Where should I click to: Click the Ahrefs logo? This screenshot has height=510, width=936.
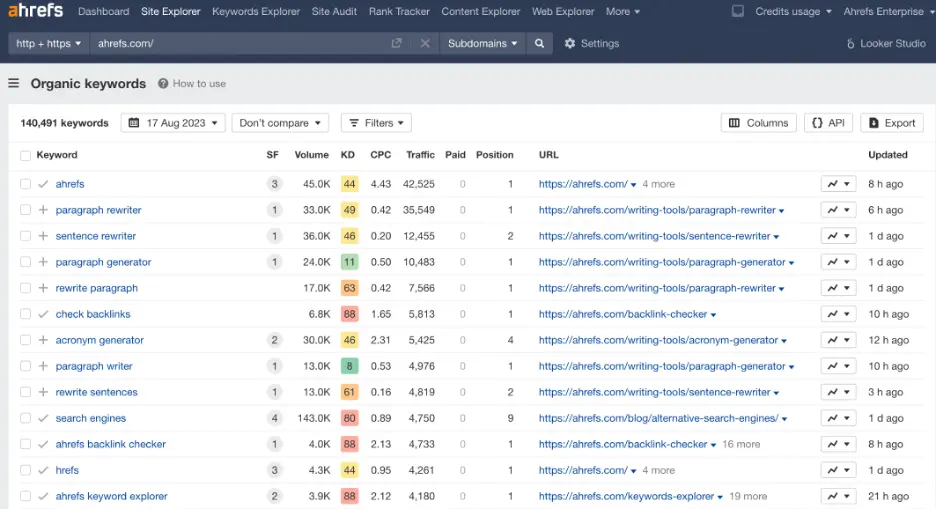pos(35,11)
